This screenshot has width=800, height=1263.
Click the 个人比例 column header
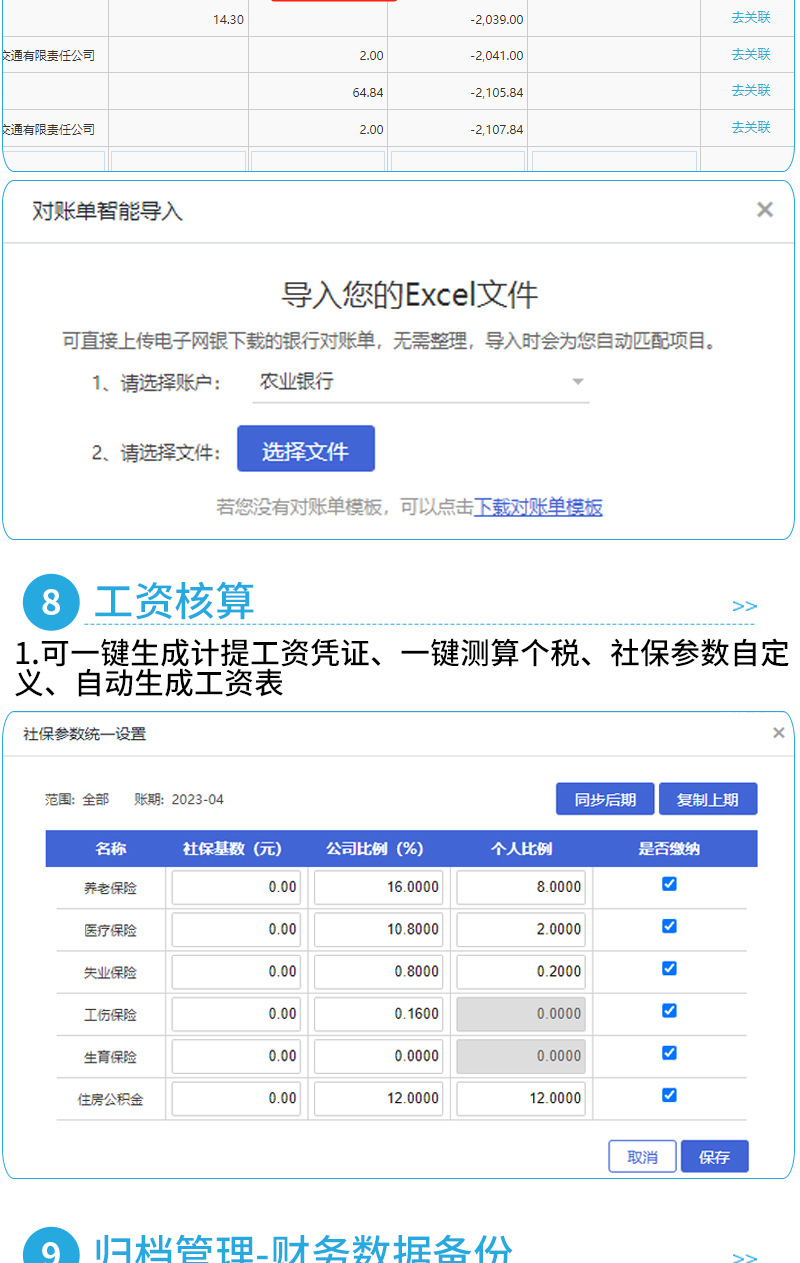(521, 849)
